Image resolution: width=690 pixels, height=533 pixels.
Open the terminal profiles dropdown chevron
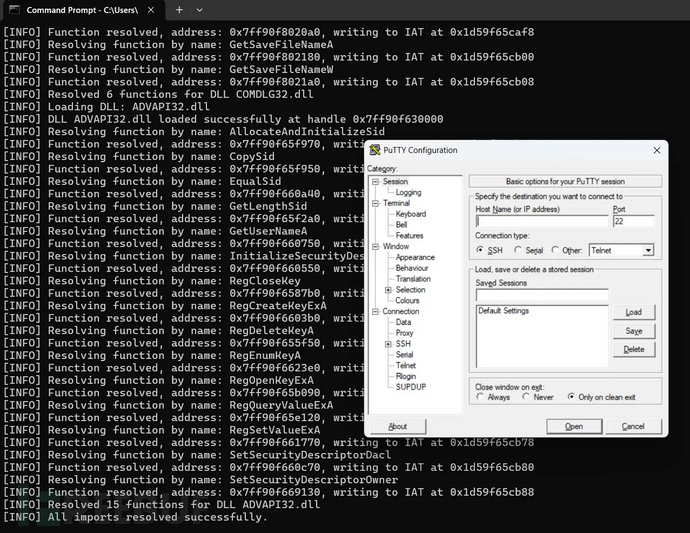click(x=199, y=10)
